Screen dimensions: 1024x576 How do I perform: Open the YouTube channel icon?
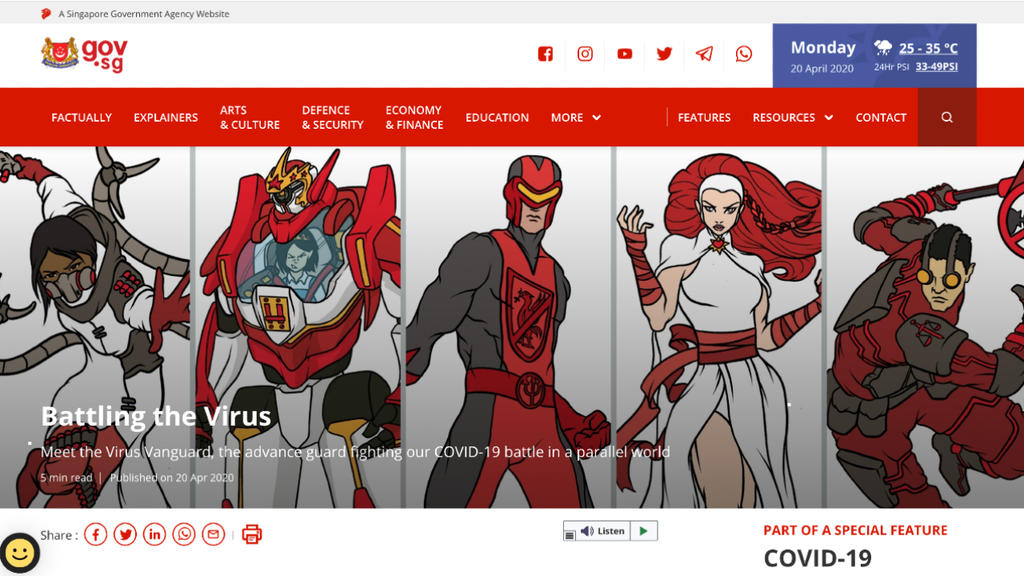[625, 54]
